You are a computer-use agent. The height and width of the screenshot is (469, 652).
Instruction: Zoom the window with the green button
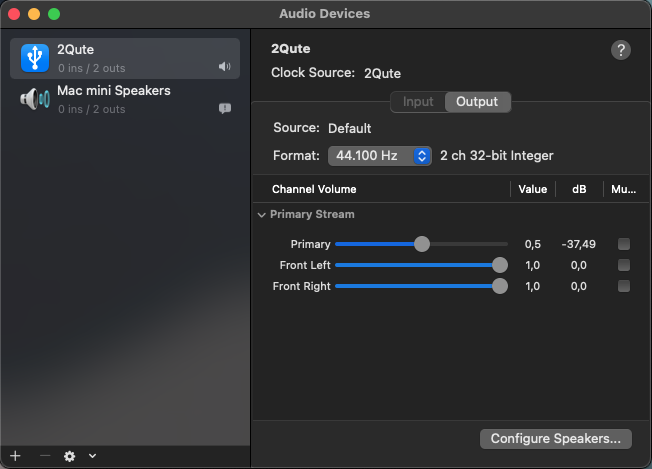tap(54, 14)
